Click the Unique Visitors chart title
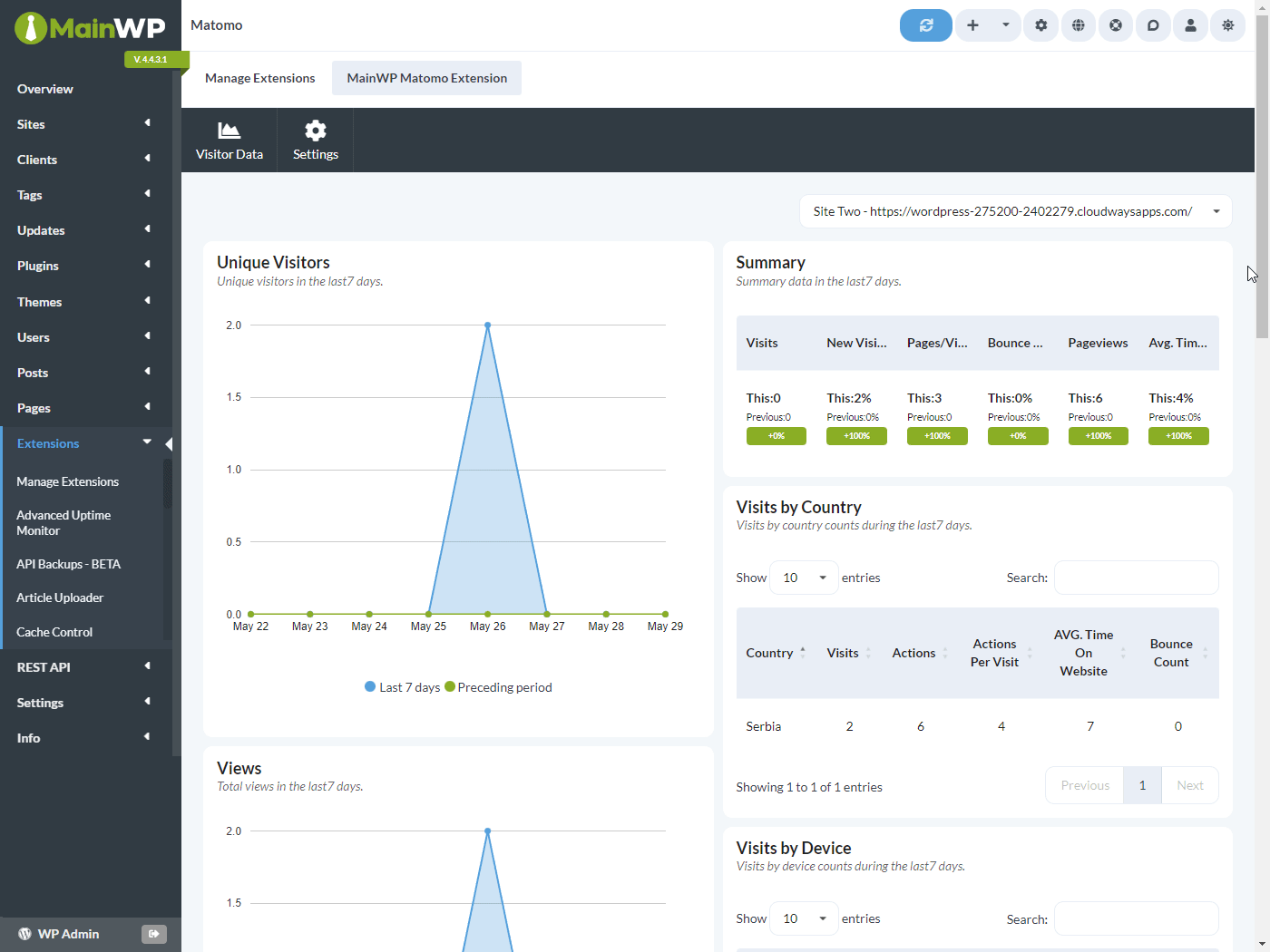 [273, 262]
